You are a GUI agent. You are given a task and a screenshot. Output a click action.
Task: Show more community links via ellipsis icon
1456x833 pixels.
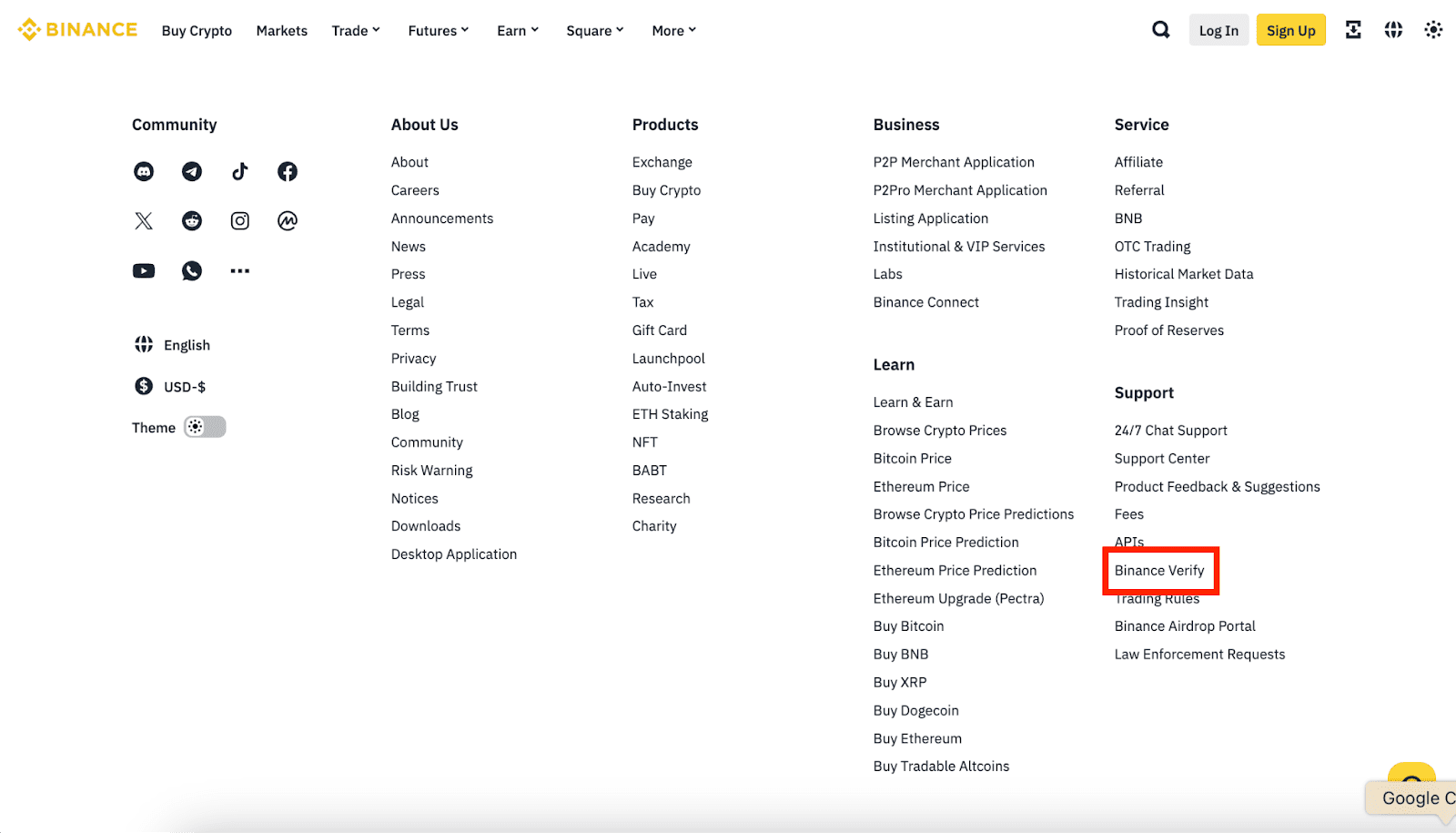pyautogui.click(x=239, y=270)
